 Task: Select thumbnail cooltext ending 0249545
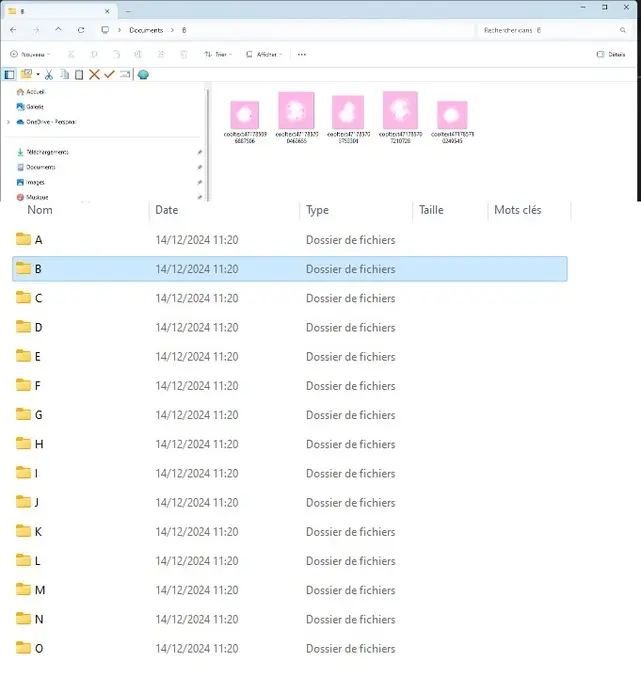(x=452, y=121)
